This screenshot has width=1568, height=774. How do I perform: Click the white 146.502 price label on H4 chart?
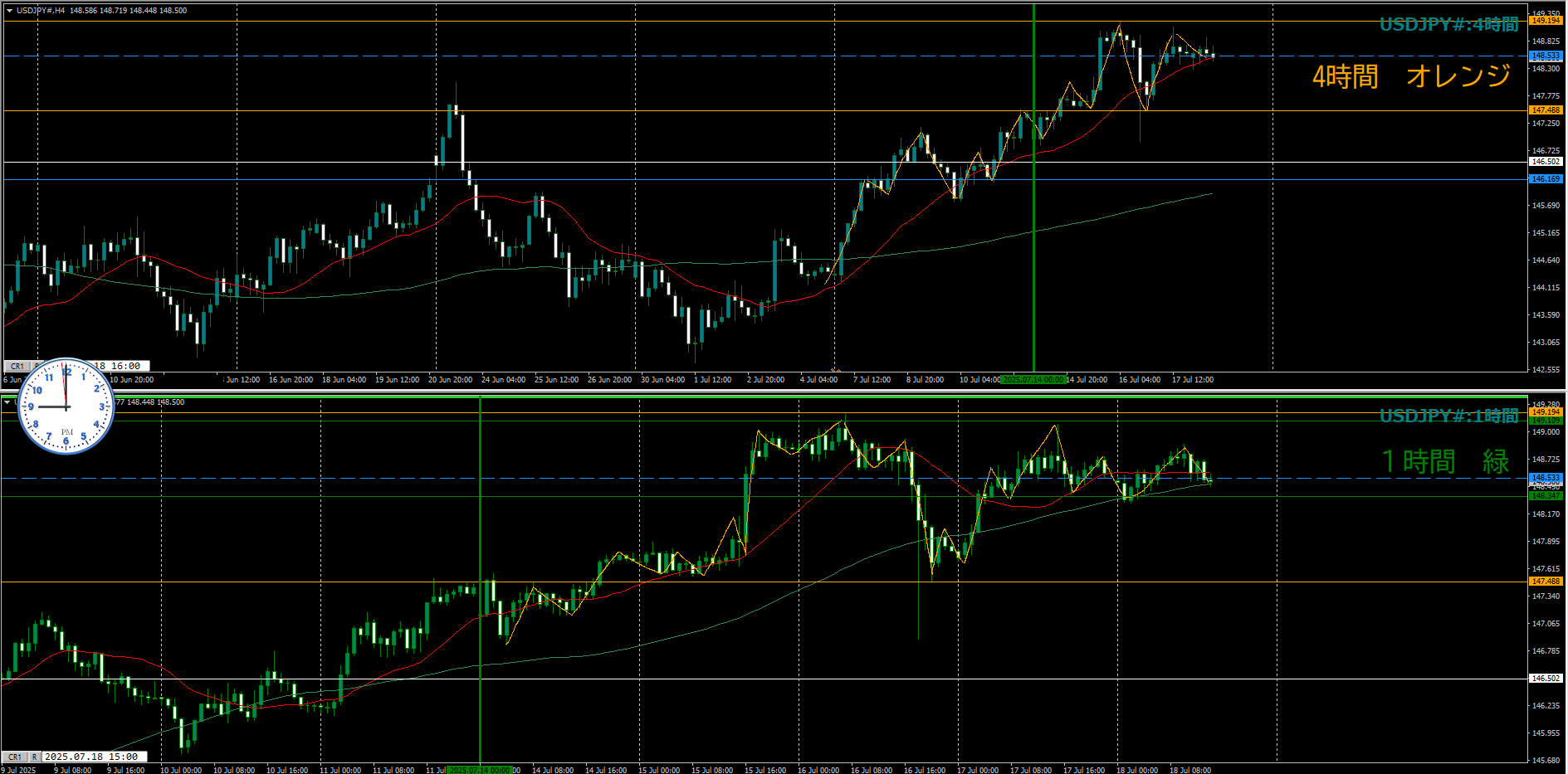1546,162
